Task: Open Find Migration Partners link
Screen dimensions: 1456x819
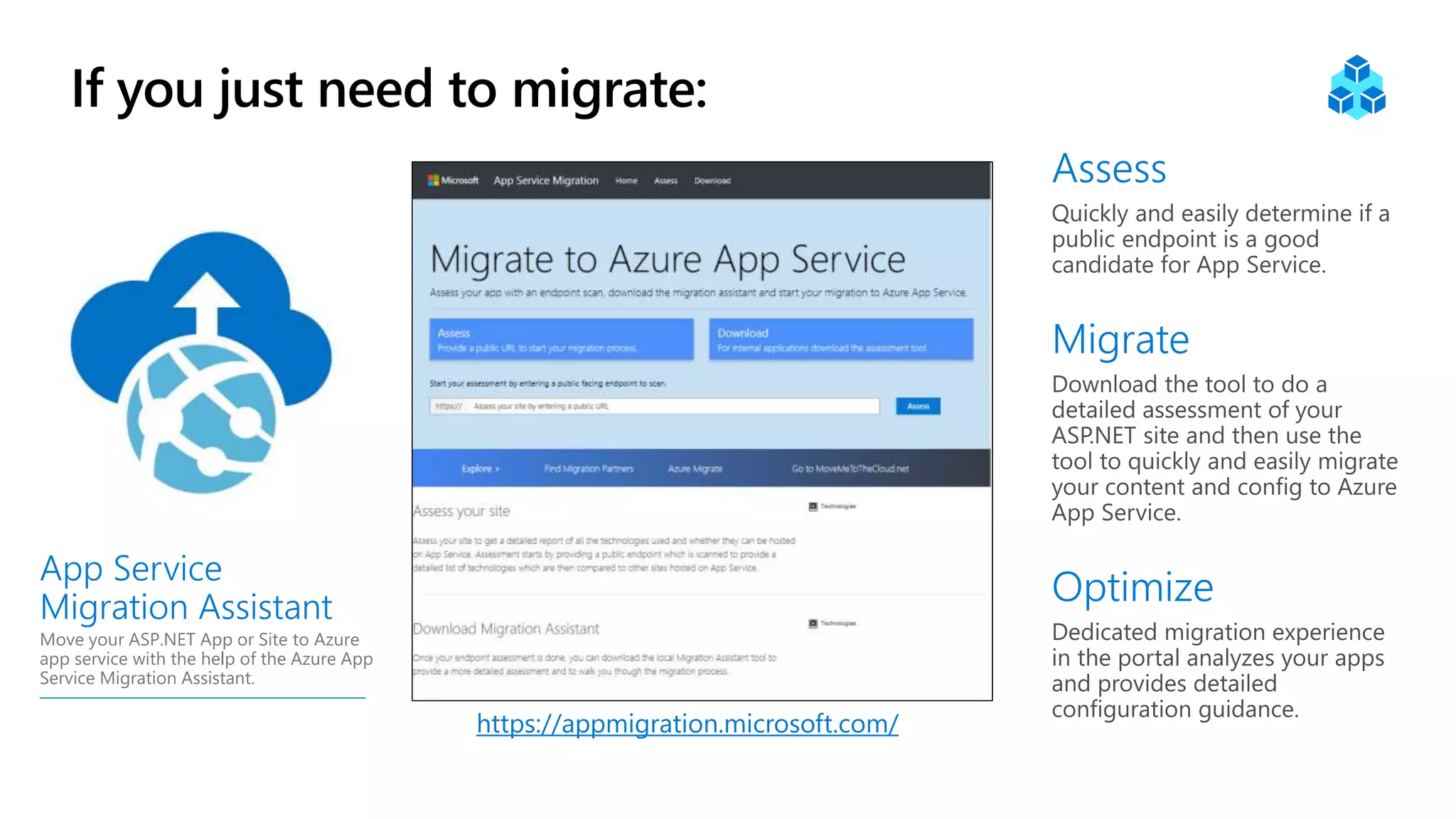Action: [589, 469]
